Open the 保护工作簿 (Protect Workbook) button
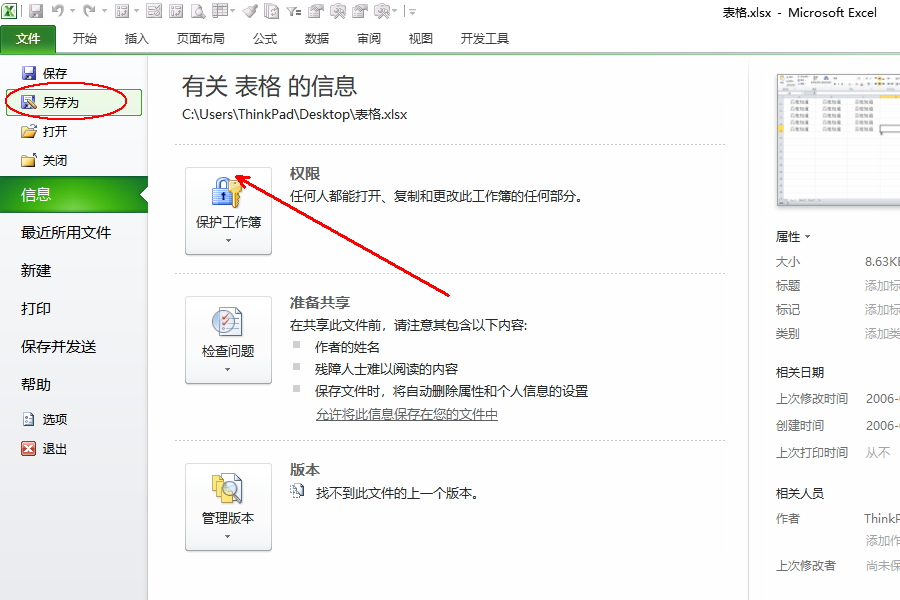Image resolution: width=900 pixels, height=600 pixels. point(228,205)
